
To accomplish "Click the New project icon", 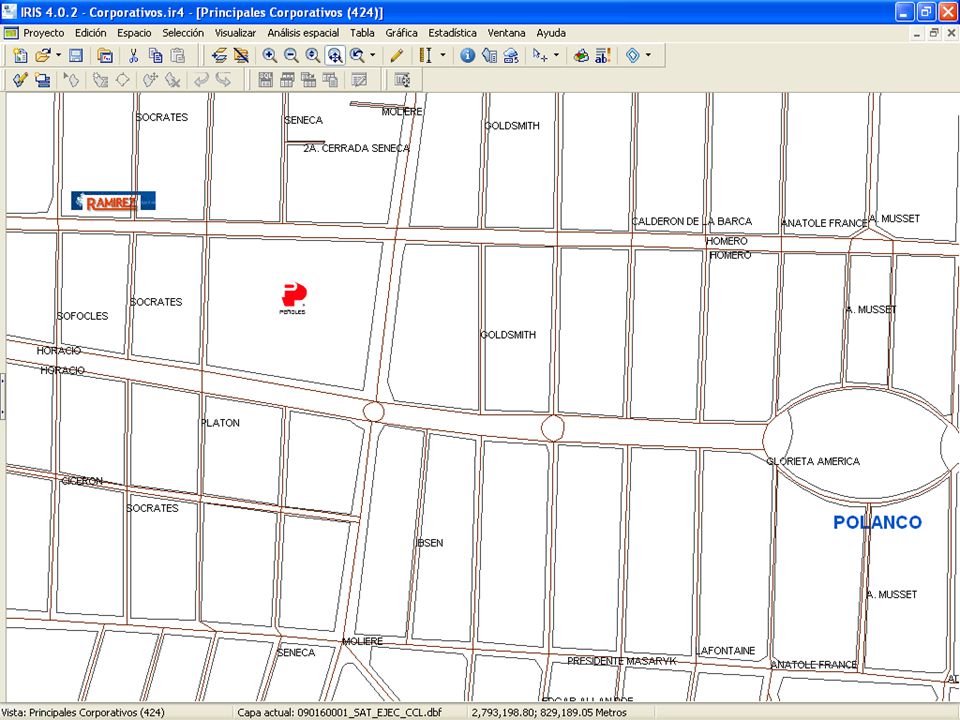I will pyautogui.click(x=20, y=56).
